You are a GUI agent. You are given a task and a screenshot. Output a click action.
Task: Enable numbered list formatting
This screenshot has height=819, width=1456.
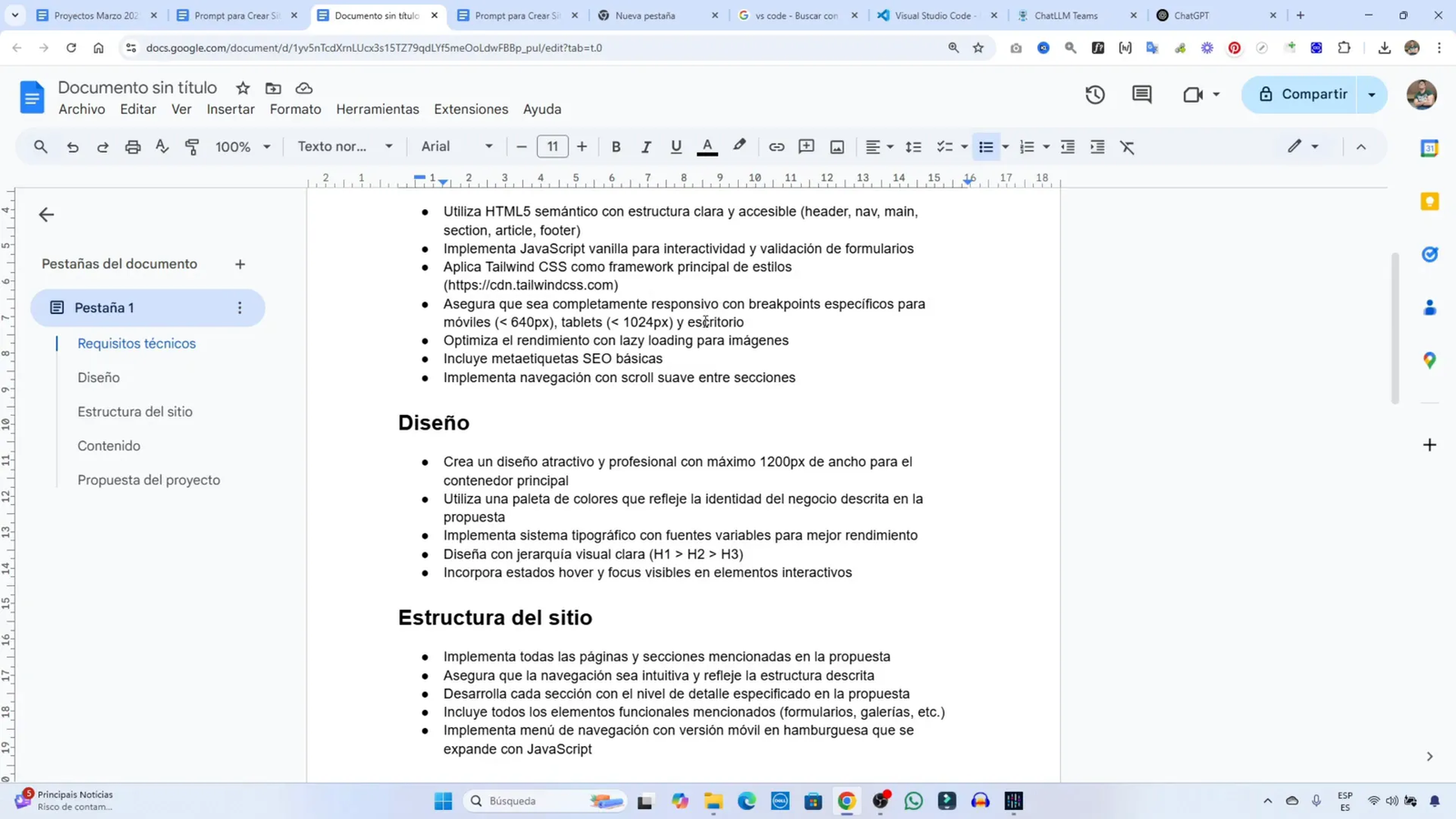(x=1026, y=147)
